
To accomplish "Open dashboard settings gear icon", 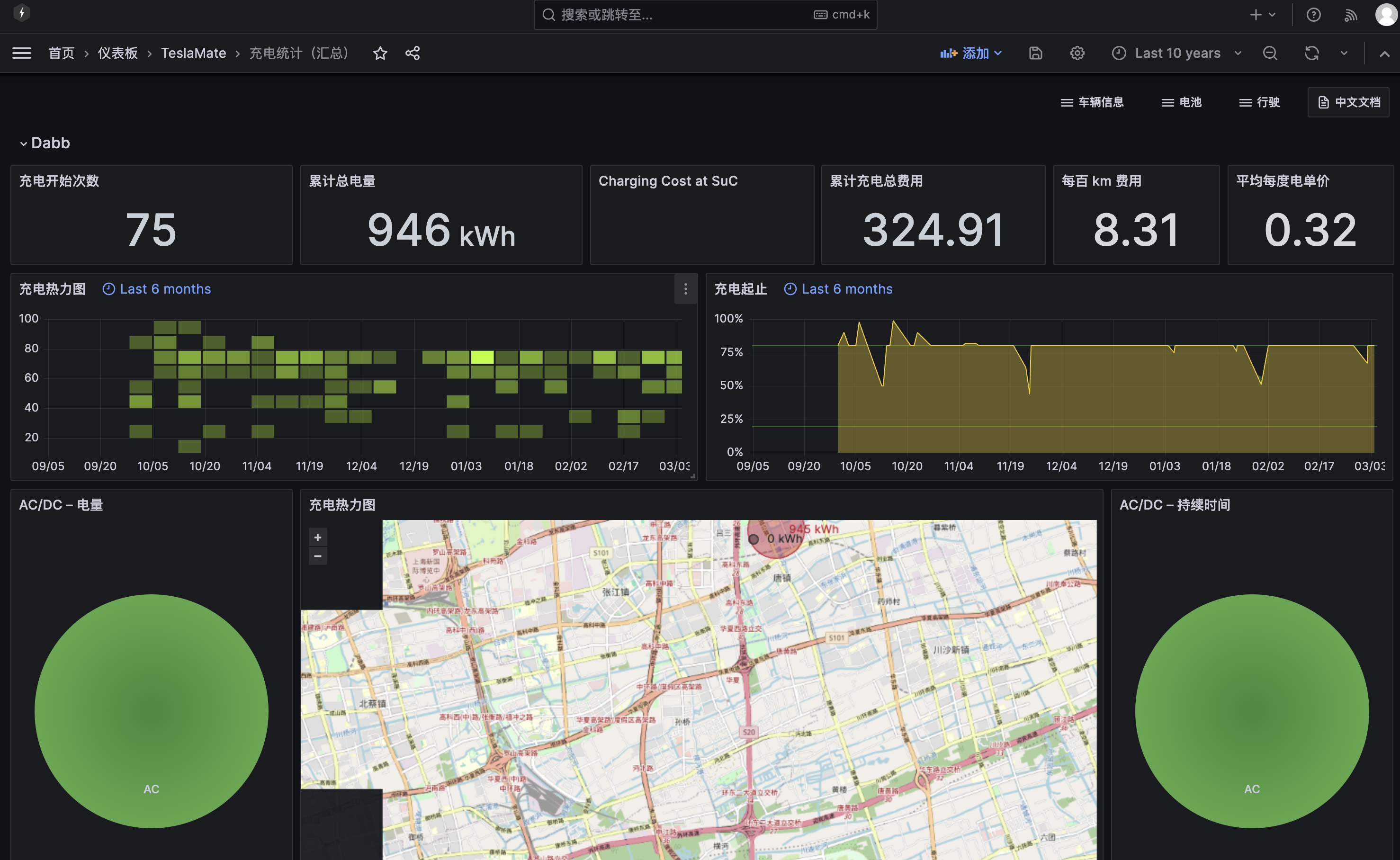I will click(x=1077, y=54).
